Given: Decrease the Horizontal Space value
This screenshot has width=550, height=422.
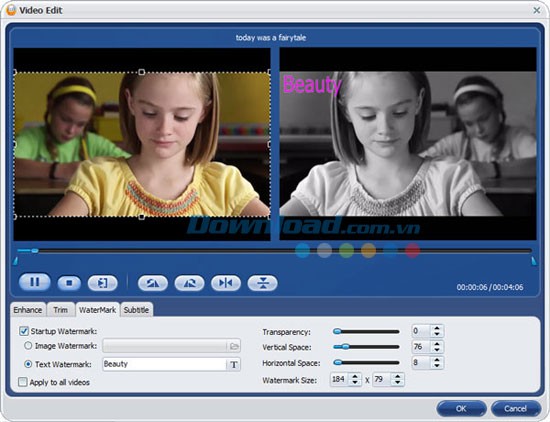Looking at the screenshot, I should tap(437, 366).
